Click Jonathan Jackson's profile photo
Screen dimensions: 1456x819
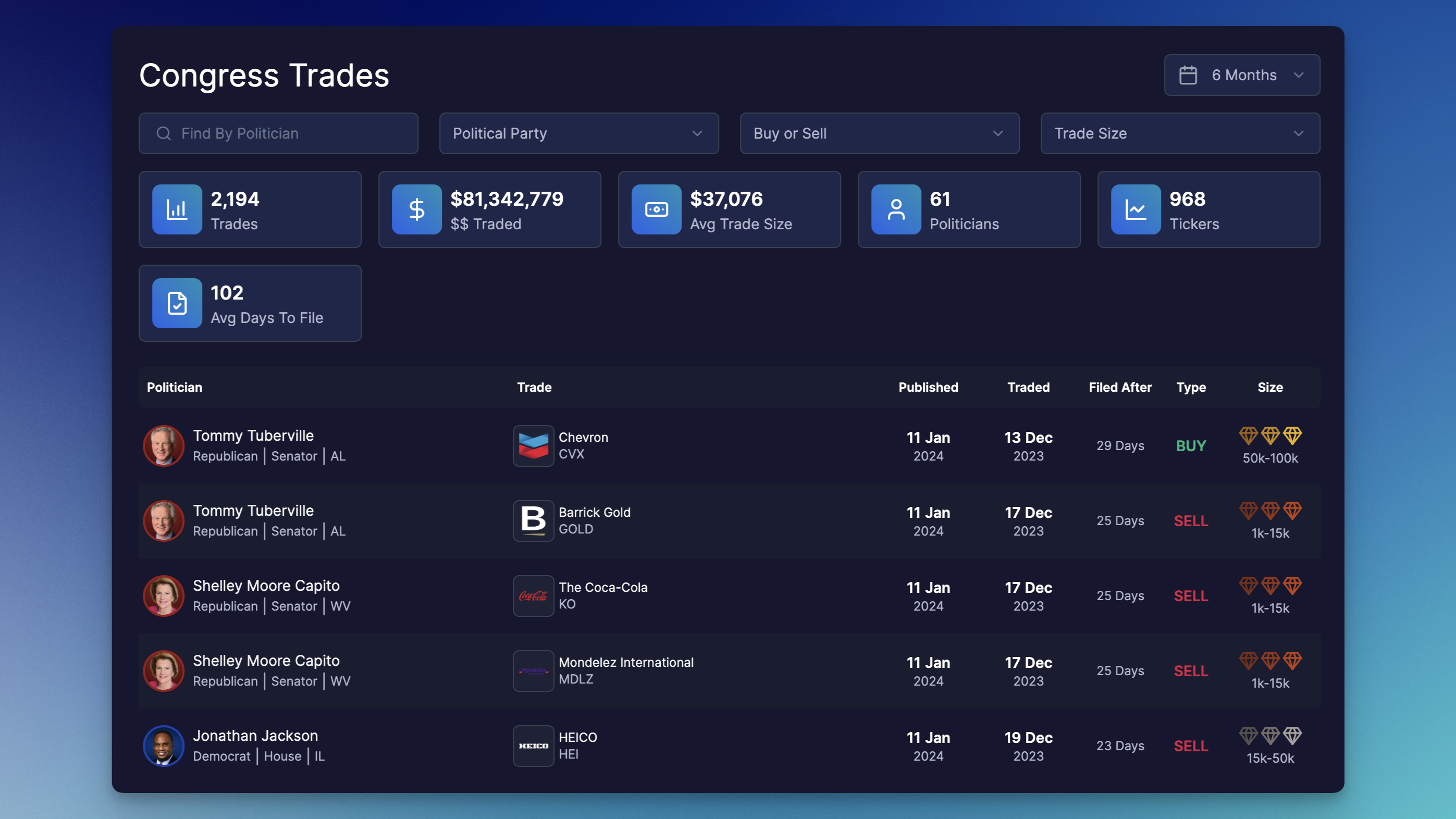click(x=163, y=746)
